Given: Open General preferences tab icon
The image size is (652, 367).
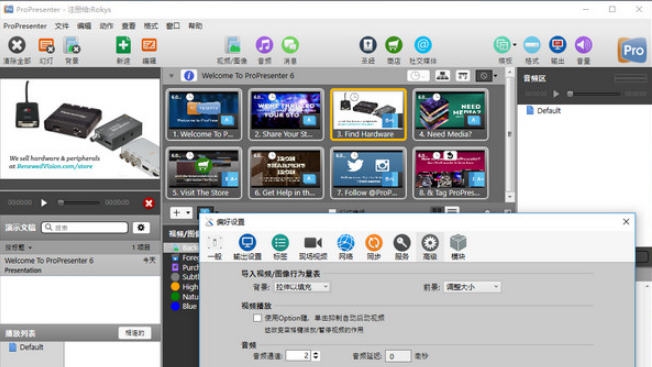Looking at the screenshot, I should [x=215, y=247].
